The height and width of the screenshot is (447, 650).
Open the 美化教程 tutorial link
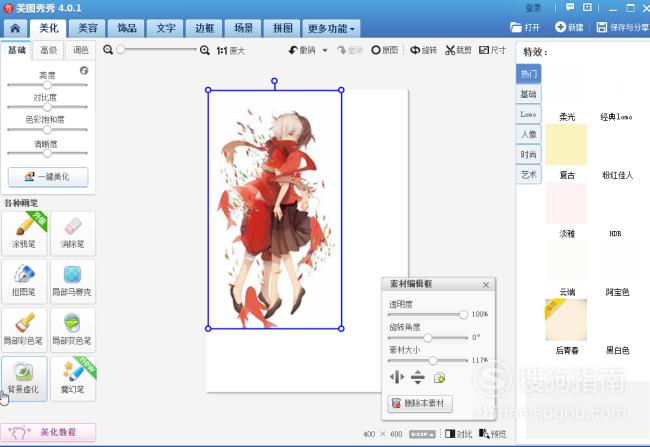(48, 432)
